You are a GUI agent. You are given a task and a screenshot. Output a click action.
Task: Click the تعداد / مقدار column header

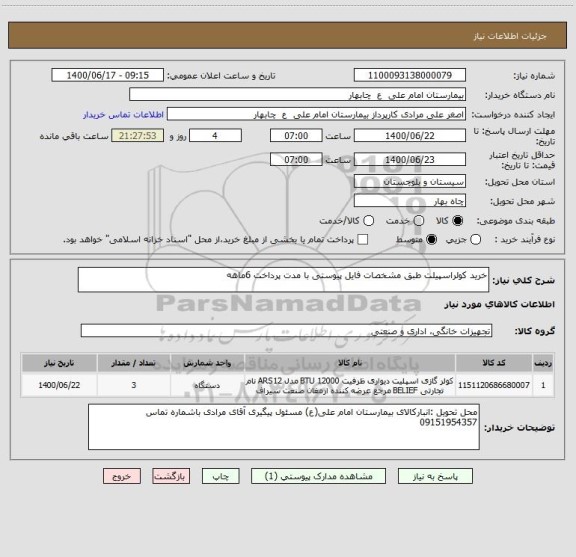(x=134, y=363)
